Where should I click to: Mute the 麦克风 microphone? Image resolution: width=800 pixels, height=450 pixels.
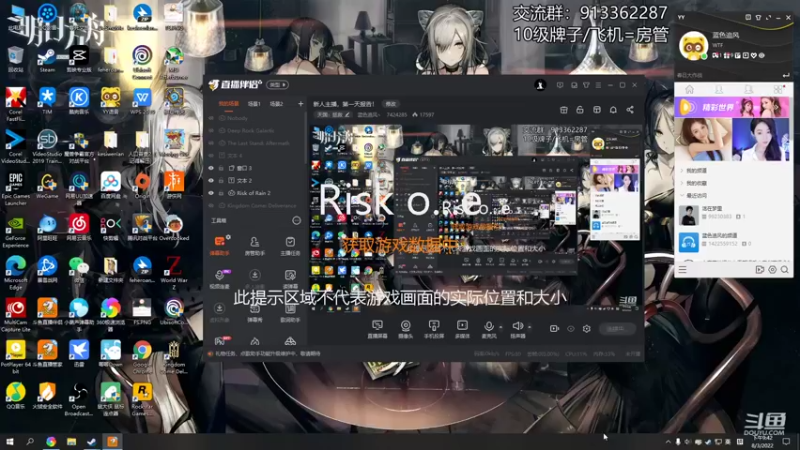point(488,329)
